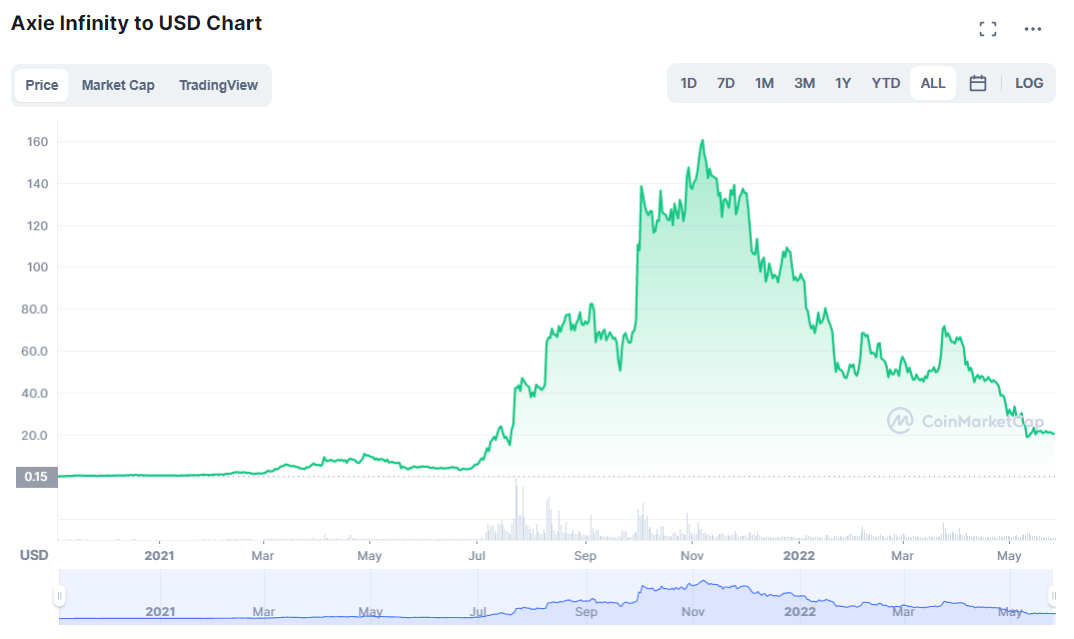This screenshot has width=1074, height=639.
Task: Click the 120 y-axis price label
Action: pos(38,225)
